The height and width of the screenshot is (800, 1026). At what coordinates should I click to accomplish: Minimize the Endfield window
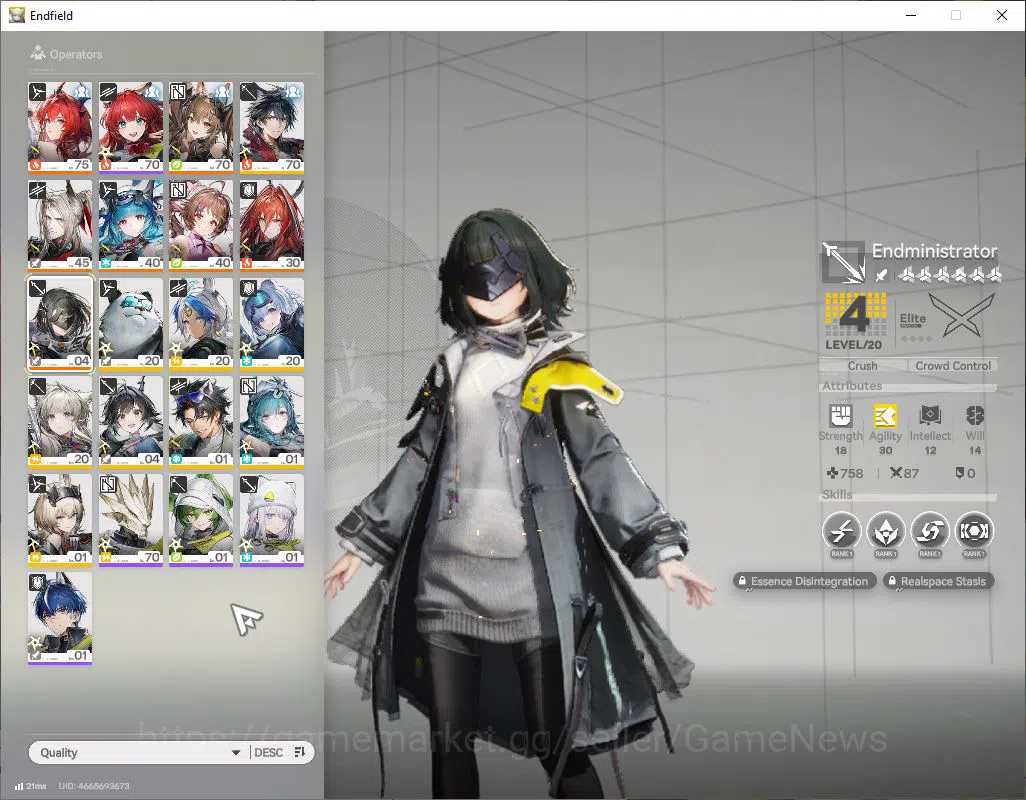911,15
